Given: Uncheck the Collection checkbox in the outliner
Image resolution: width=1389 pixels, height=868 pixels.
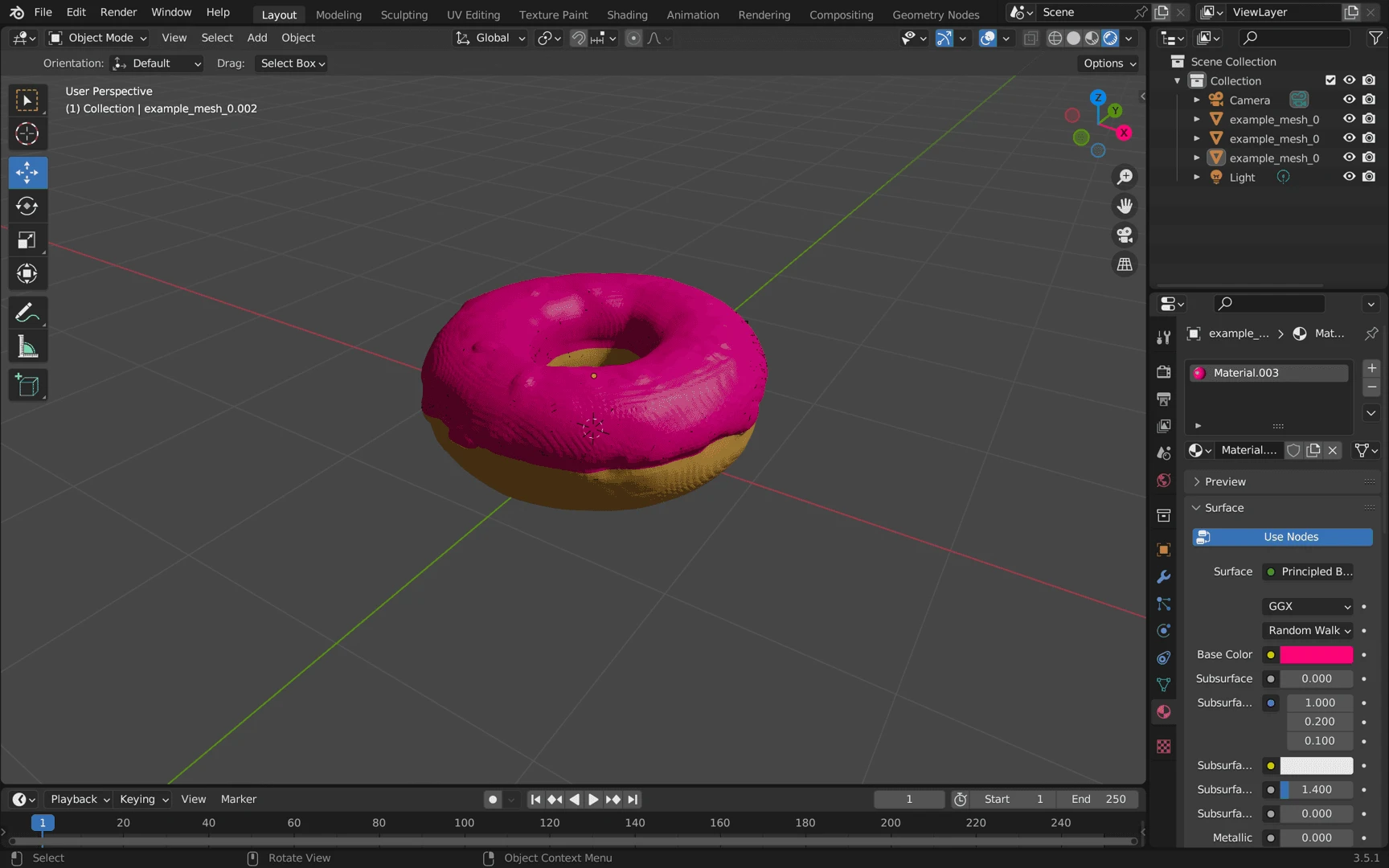Looking at the screenshot, I should coord(1330,80).
